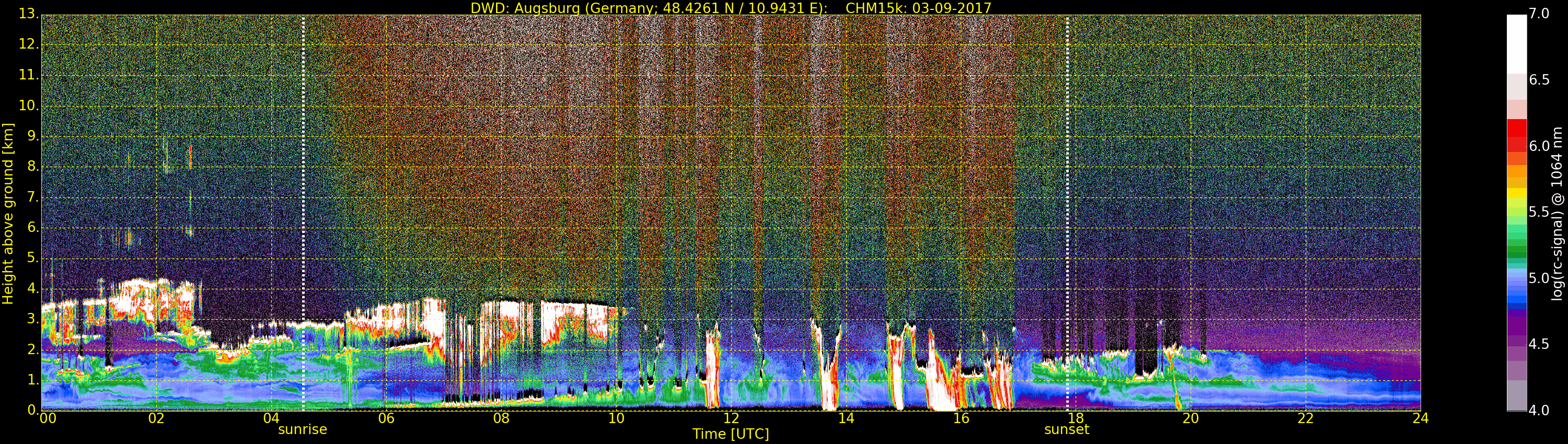This screenshot has width=1568, height=444.
Task: Click the height-axis tick label '8.'
Action: pyautogui.click(x=33, y=166)
